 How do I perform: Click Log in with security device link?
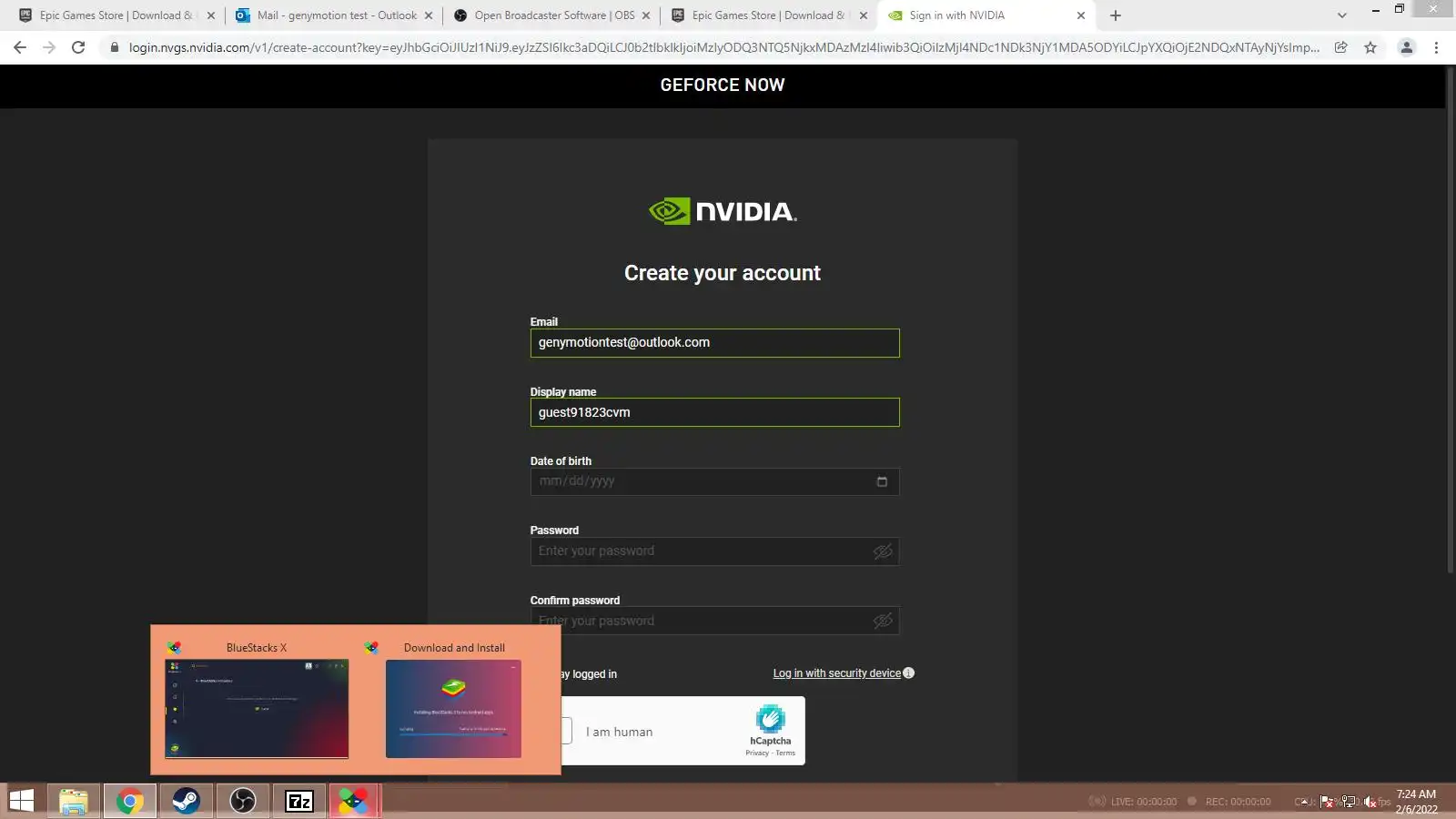[837, 673]
